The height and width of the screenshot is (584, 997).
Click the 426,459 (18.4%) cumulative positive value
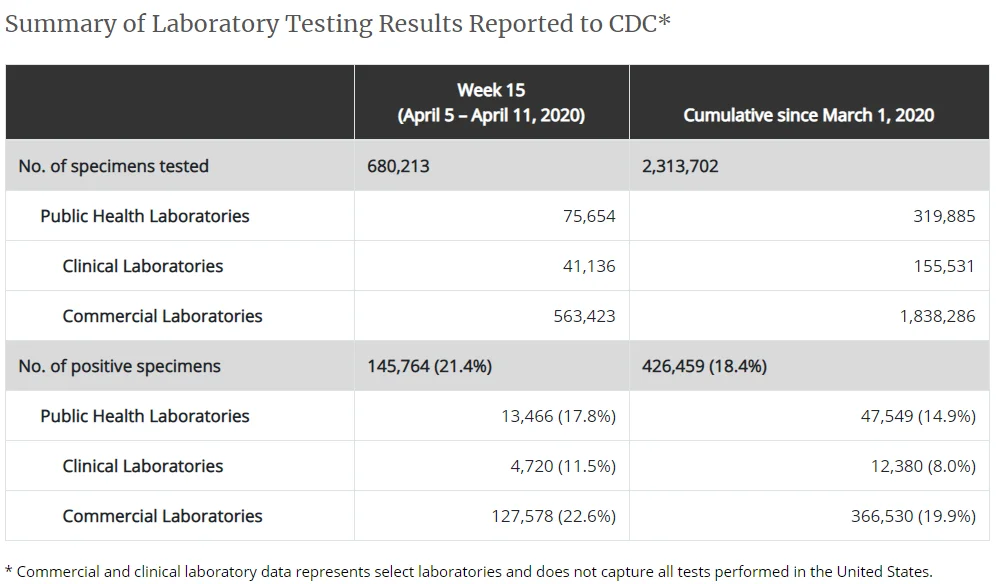[x=704, y=366]
